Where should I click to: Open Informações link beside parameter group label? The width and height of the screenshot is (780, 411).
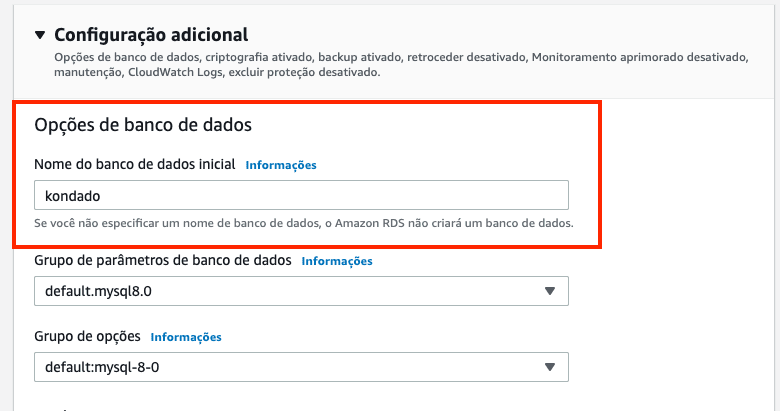point(337,261)
